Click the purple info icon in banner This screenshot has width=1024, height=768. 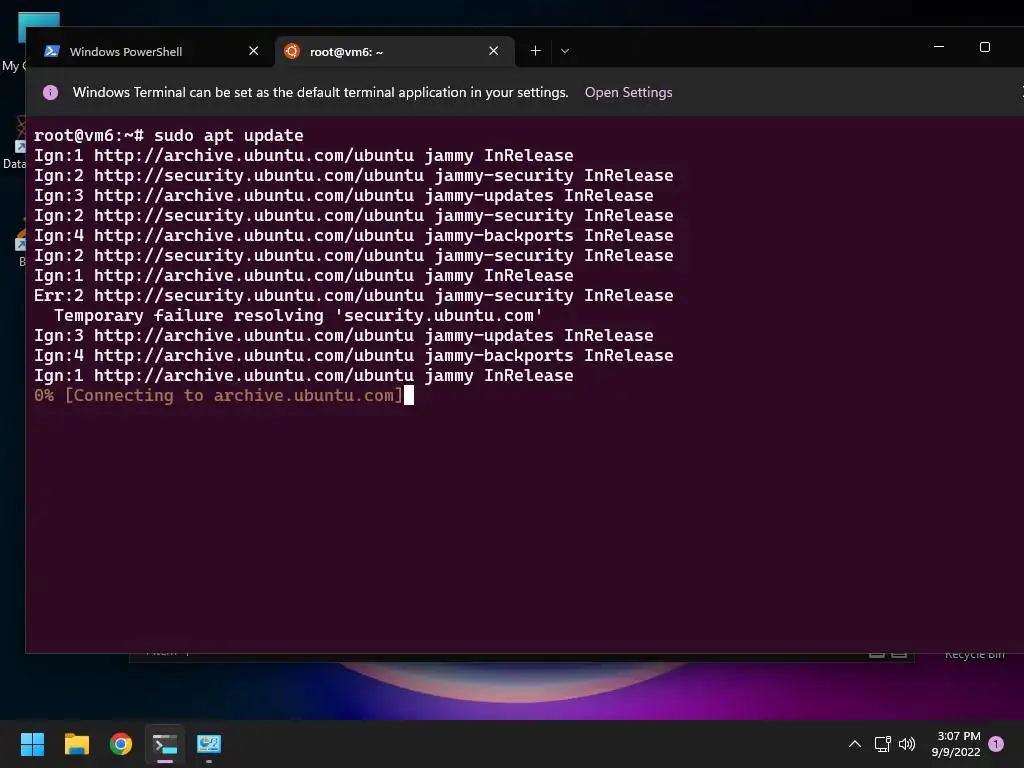(50, 92)
